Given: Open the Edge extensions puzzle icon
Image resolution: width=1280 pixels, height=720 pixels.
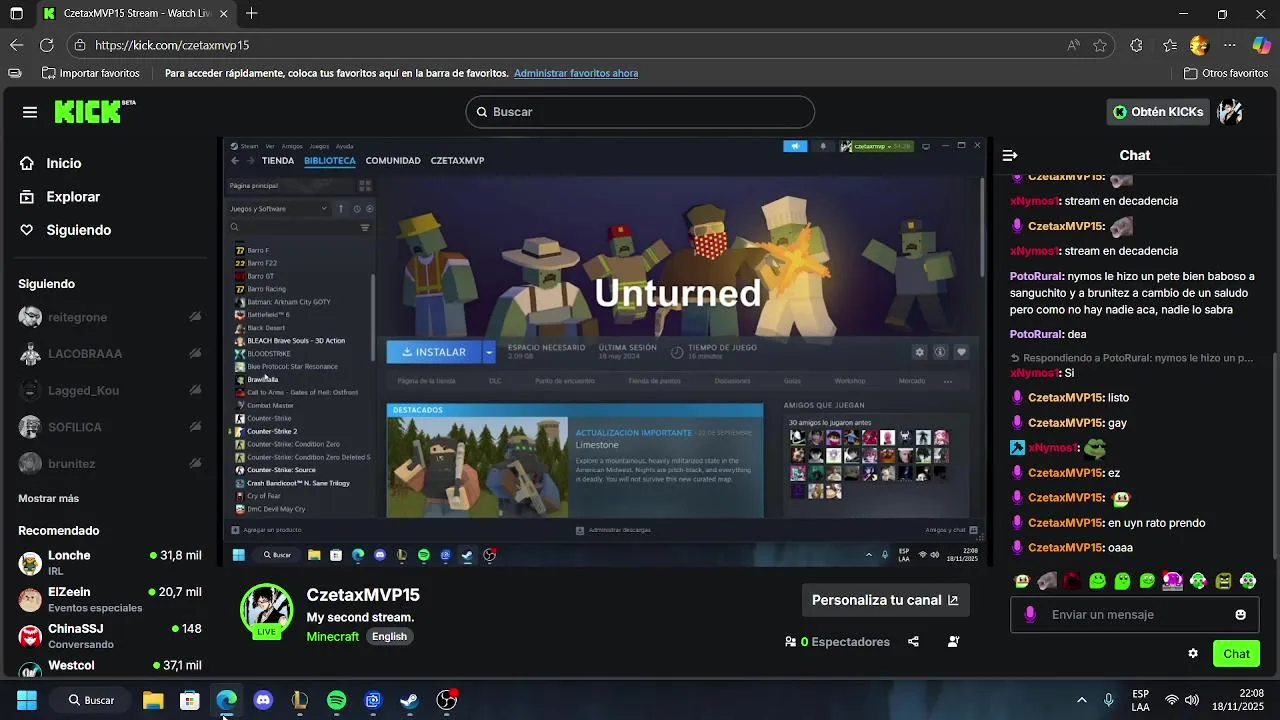Looking at the screenshot, I should (x=1136, y=45).
